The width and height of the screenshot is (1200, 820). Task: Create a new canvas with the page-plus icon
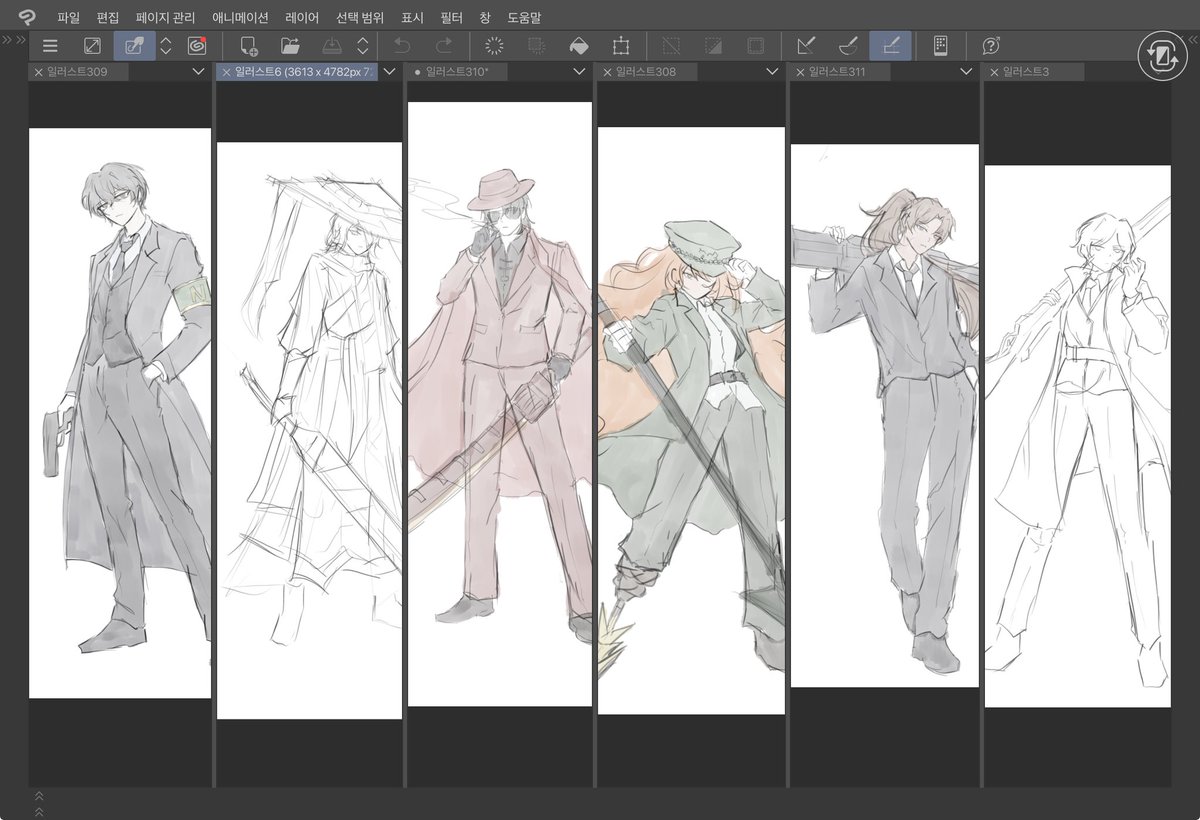tap(249, 45)
